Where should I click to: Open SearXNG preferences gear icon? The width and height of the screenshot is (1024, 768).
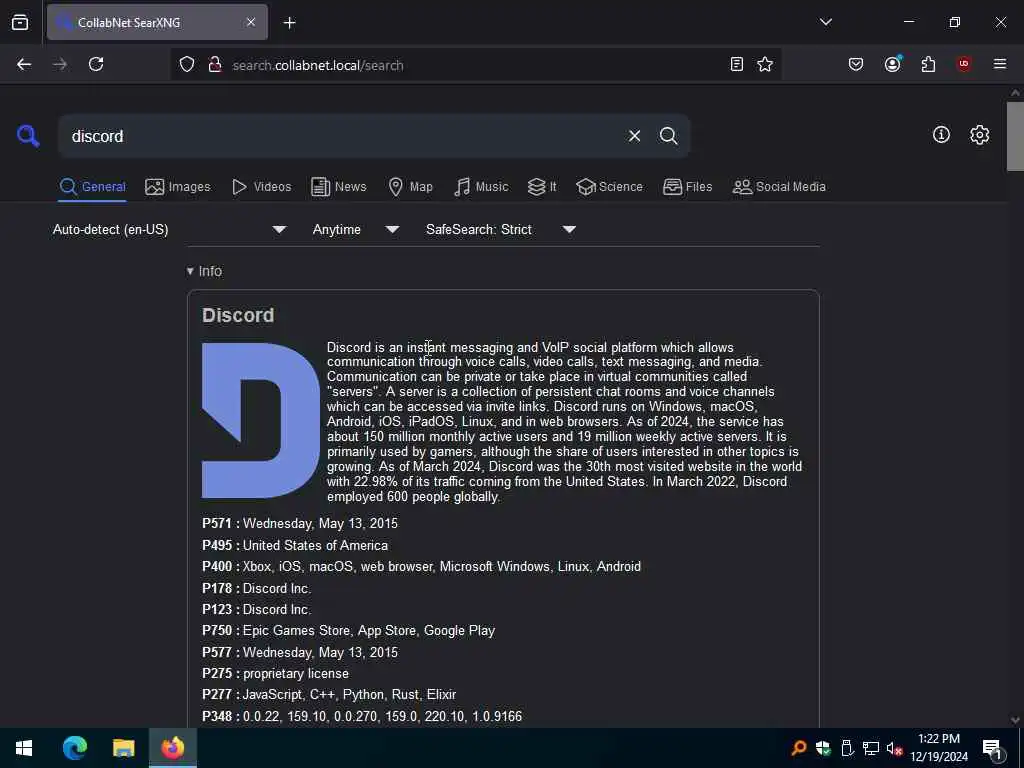coord(979,135)
